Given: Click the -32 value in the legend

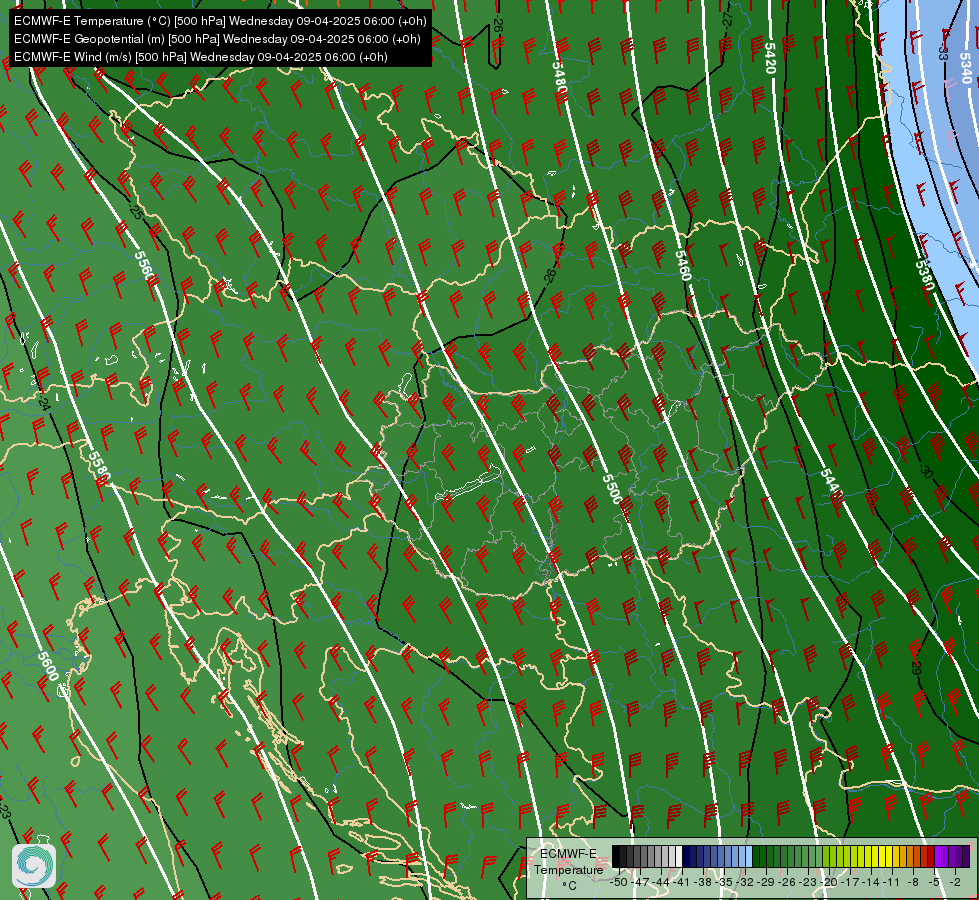Looking at the screenshot, I should pyautogui.click(x=745, y=882).
